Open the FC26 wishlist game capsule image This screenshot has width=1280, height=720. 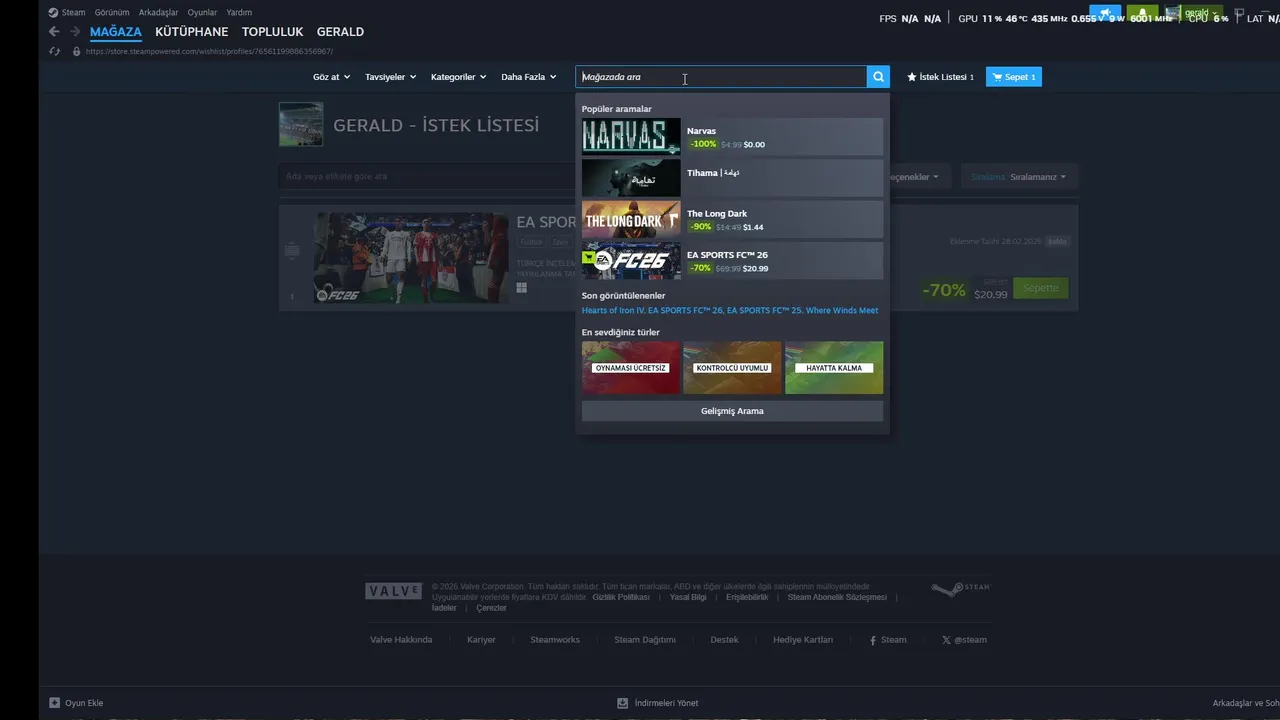[x=411, y=258]
